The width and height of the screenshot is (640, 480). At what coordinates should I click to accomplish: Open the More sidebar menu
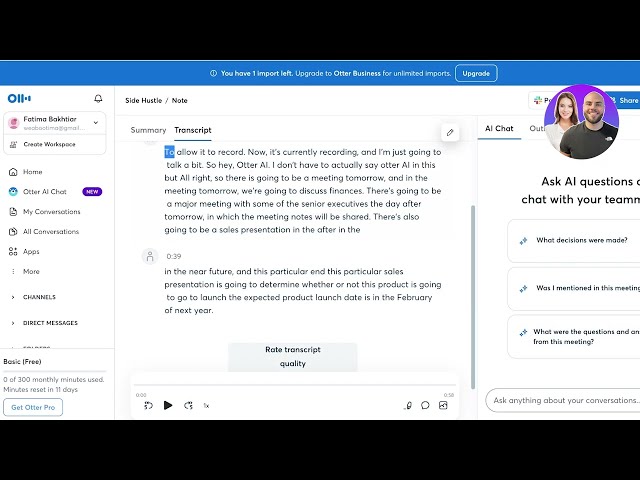click(x=31, y=271)
